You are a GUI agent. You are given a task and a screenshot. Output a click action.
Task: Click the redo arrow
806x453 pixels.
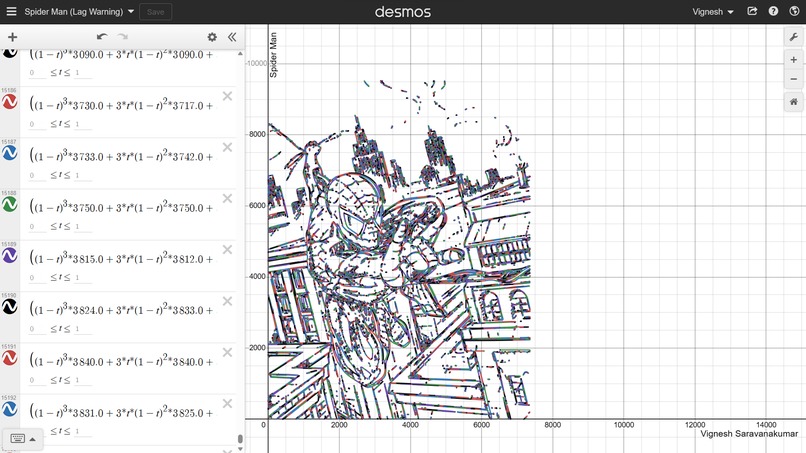122,37
